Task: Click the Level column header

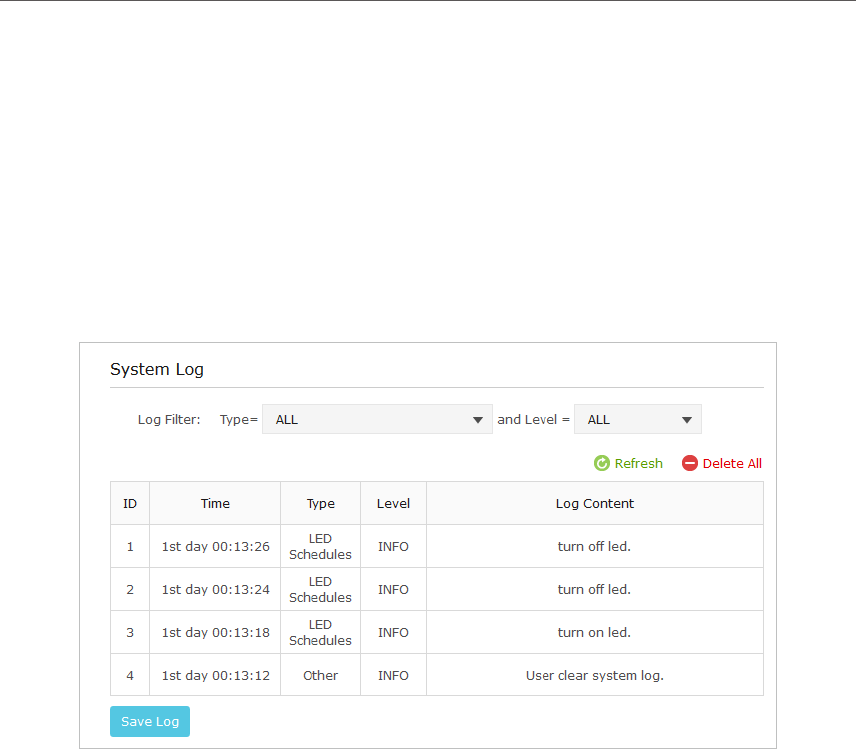Action: click(393, 503)
